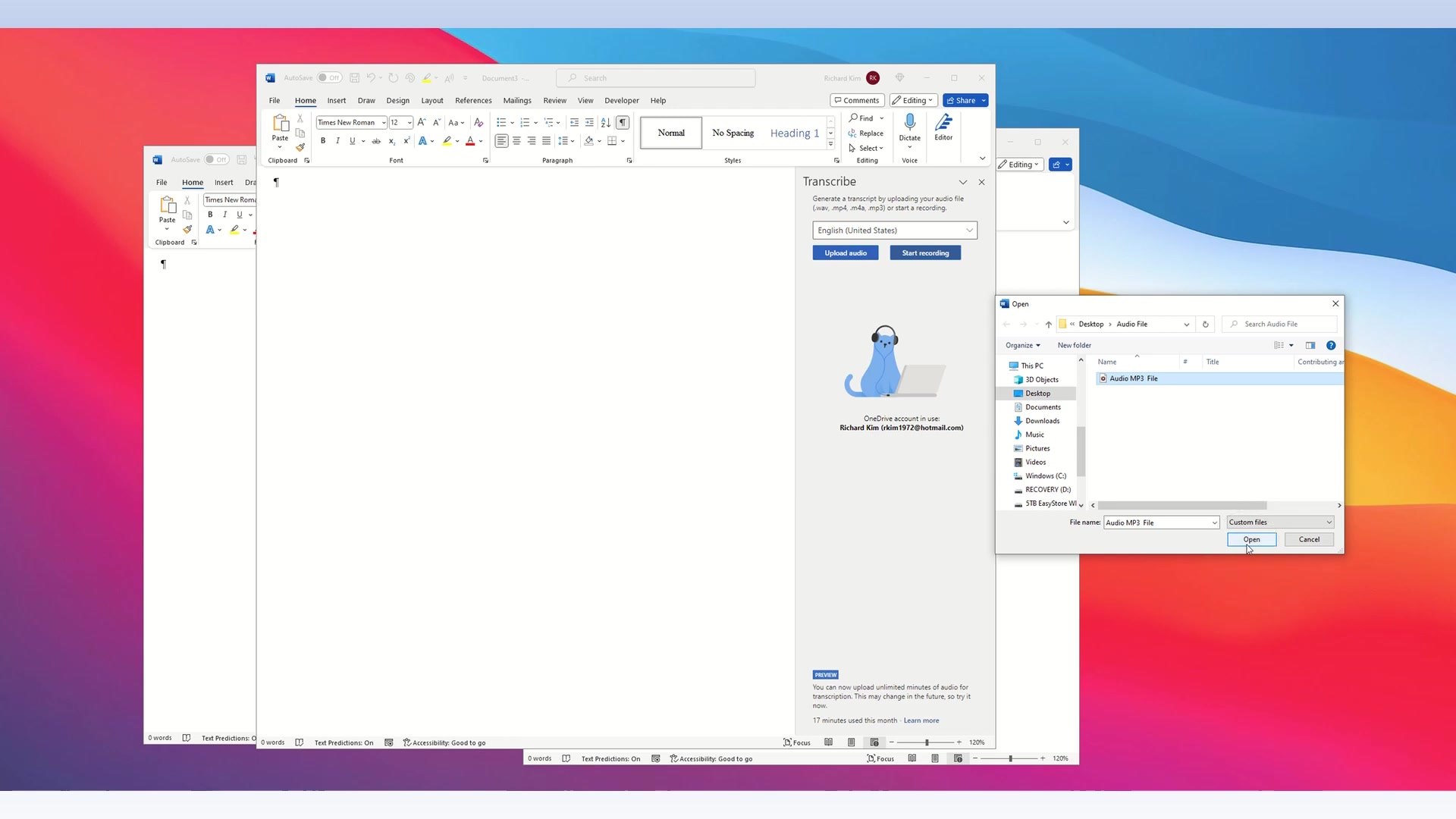This screenshot has height=819, width=1456.
Task: Toggle Subscript formatting
Action: [x=392, y=141]
